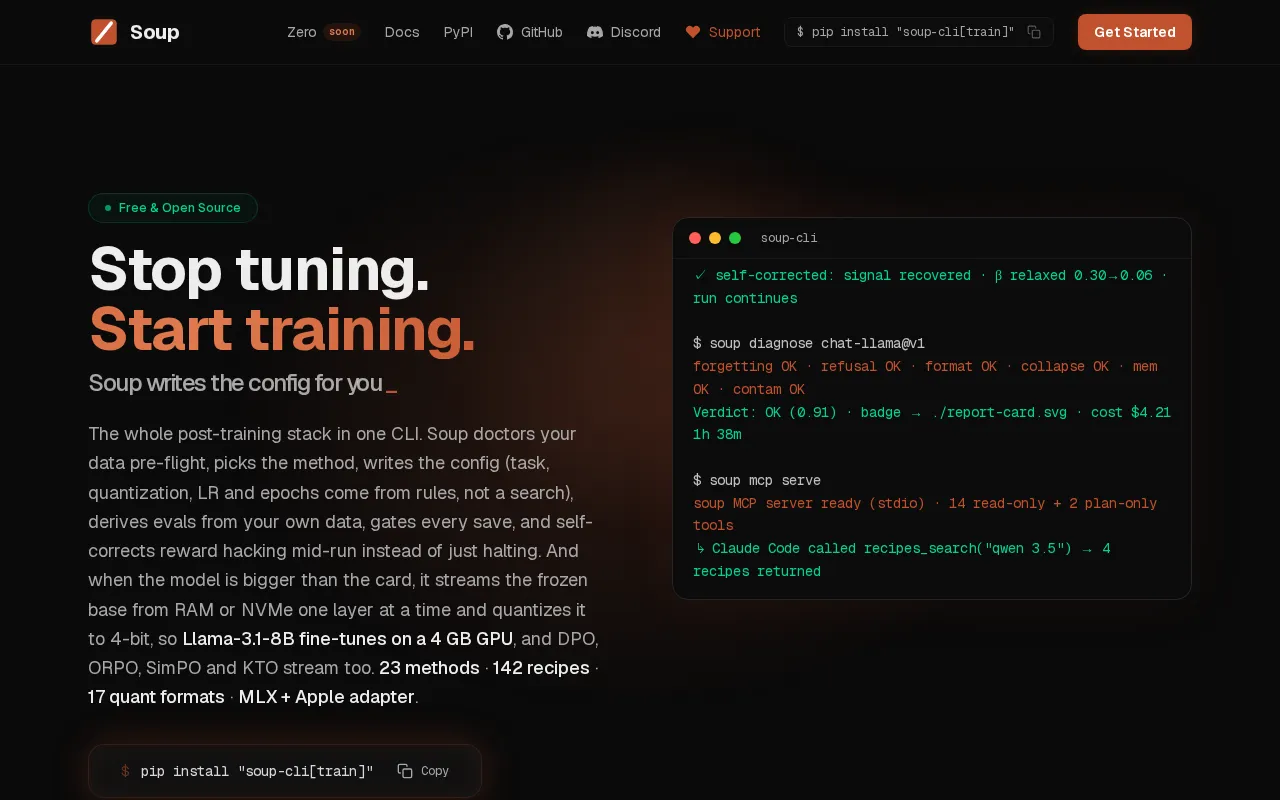The image size is (1280, 800).
Task: Click the 'Stop tuning.' heading
Action: [259, 269]
